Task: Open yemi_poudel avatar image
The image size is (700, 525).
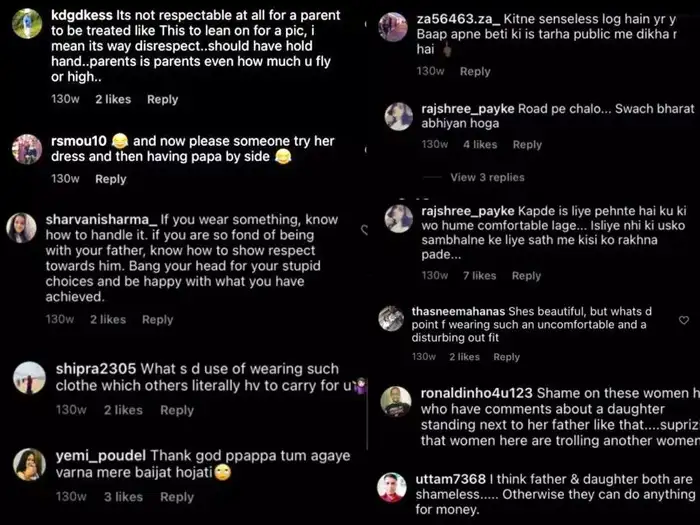Action: pos(30,464)
